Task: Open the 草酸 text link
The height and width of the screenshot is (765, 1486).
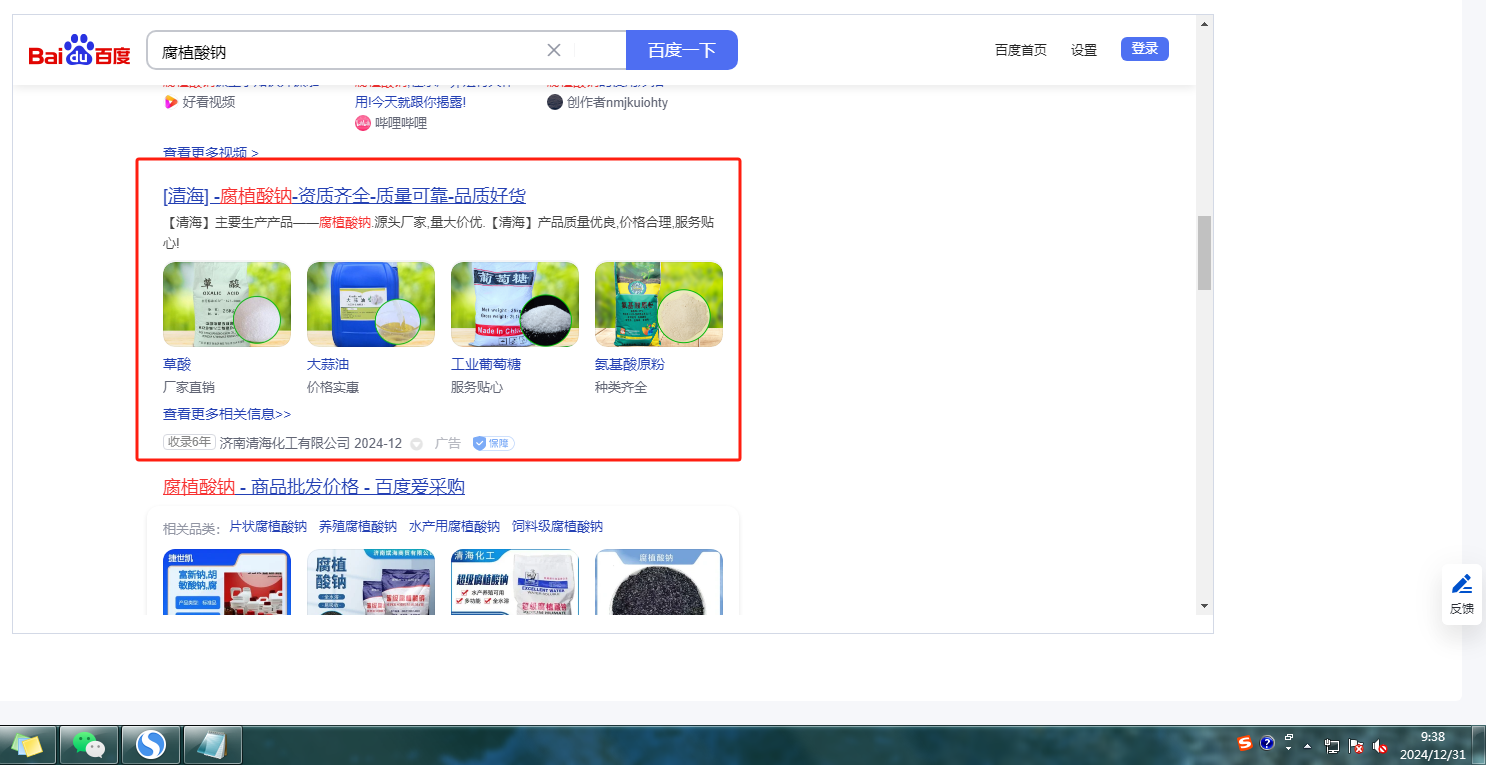Action: point(177,364)
